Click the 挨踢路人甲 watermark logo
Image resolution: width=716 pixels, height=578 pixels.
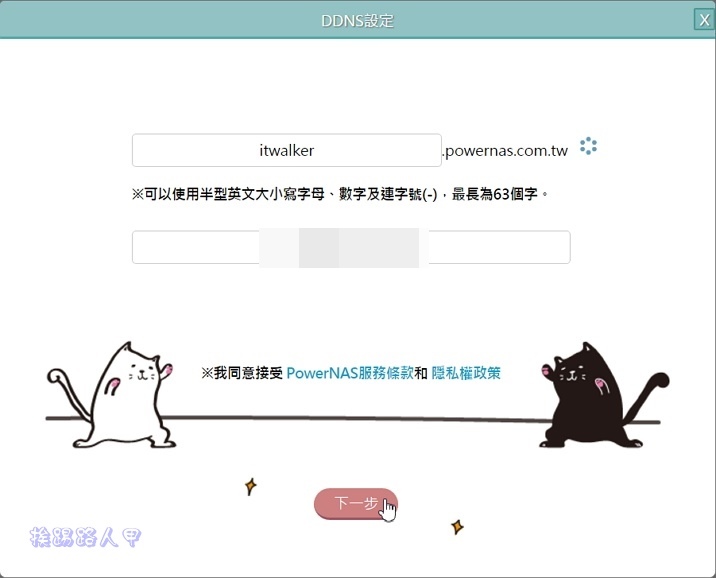tap(85, 537)
